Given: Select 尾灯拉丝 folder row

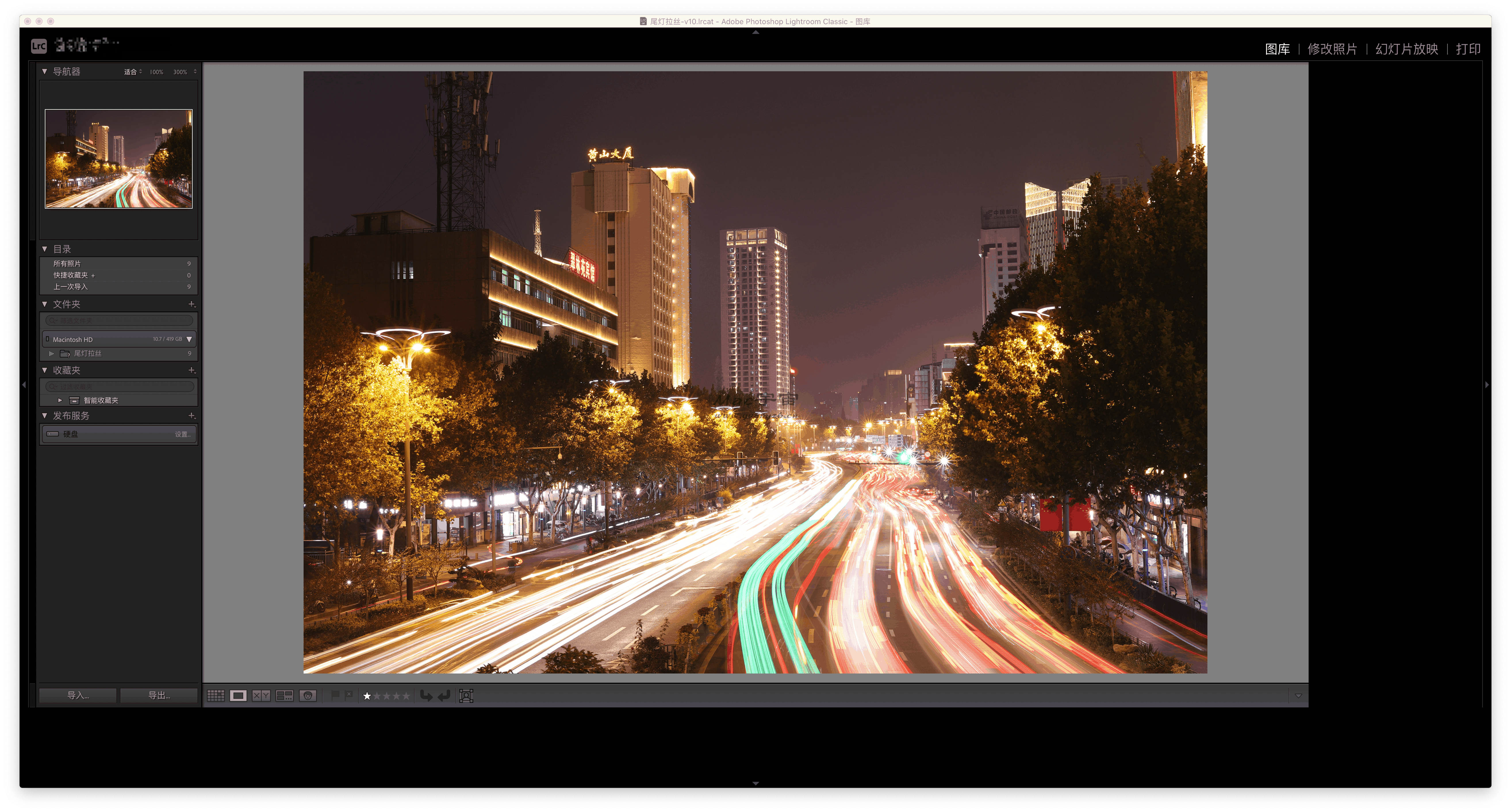Looking at the screenshot, I should click(119, 353).
